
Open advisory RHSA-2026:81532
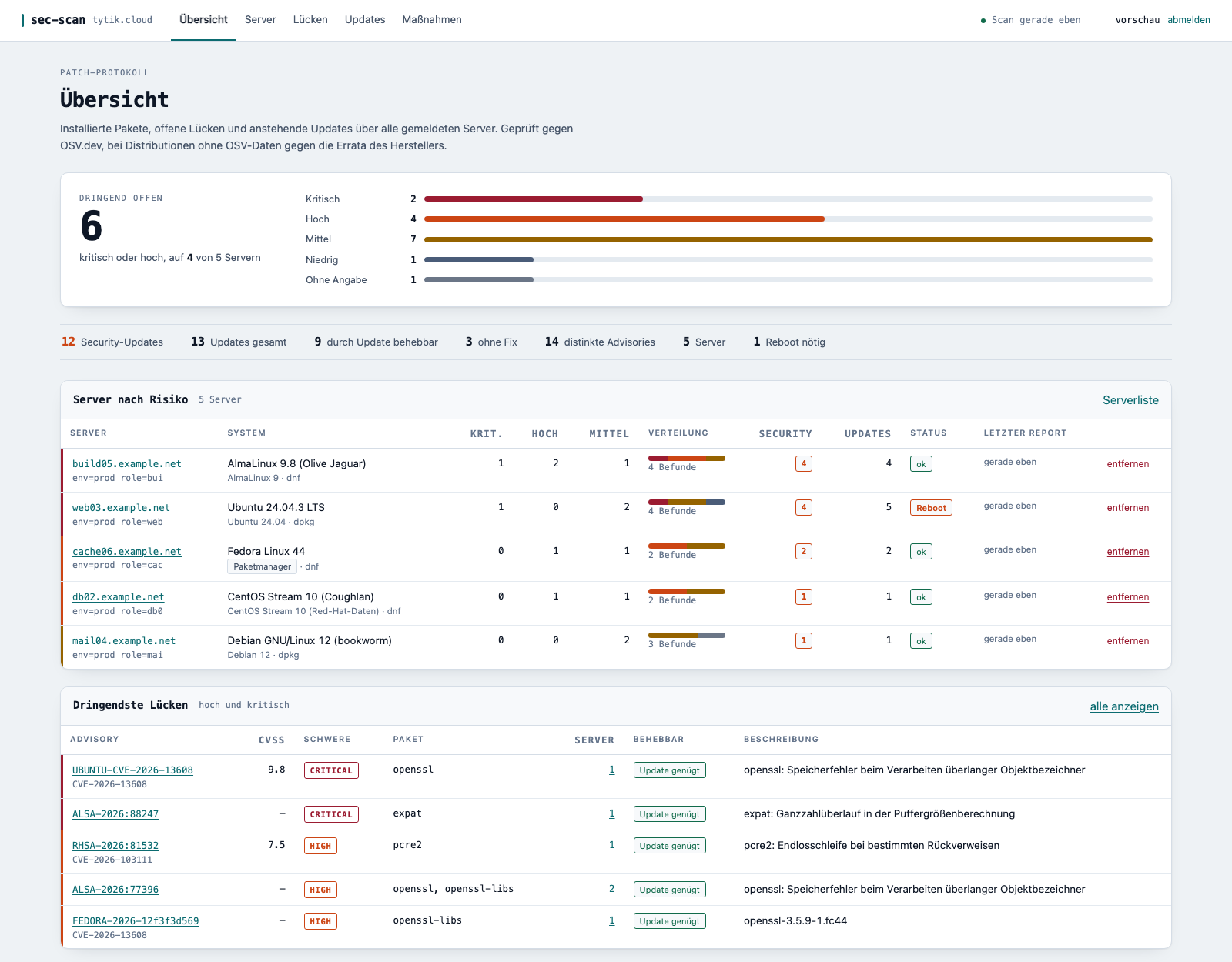coord(115,846)
